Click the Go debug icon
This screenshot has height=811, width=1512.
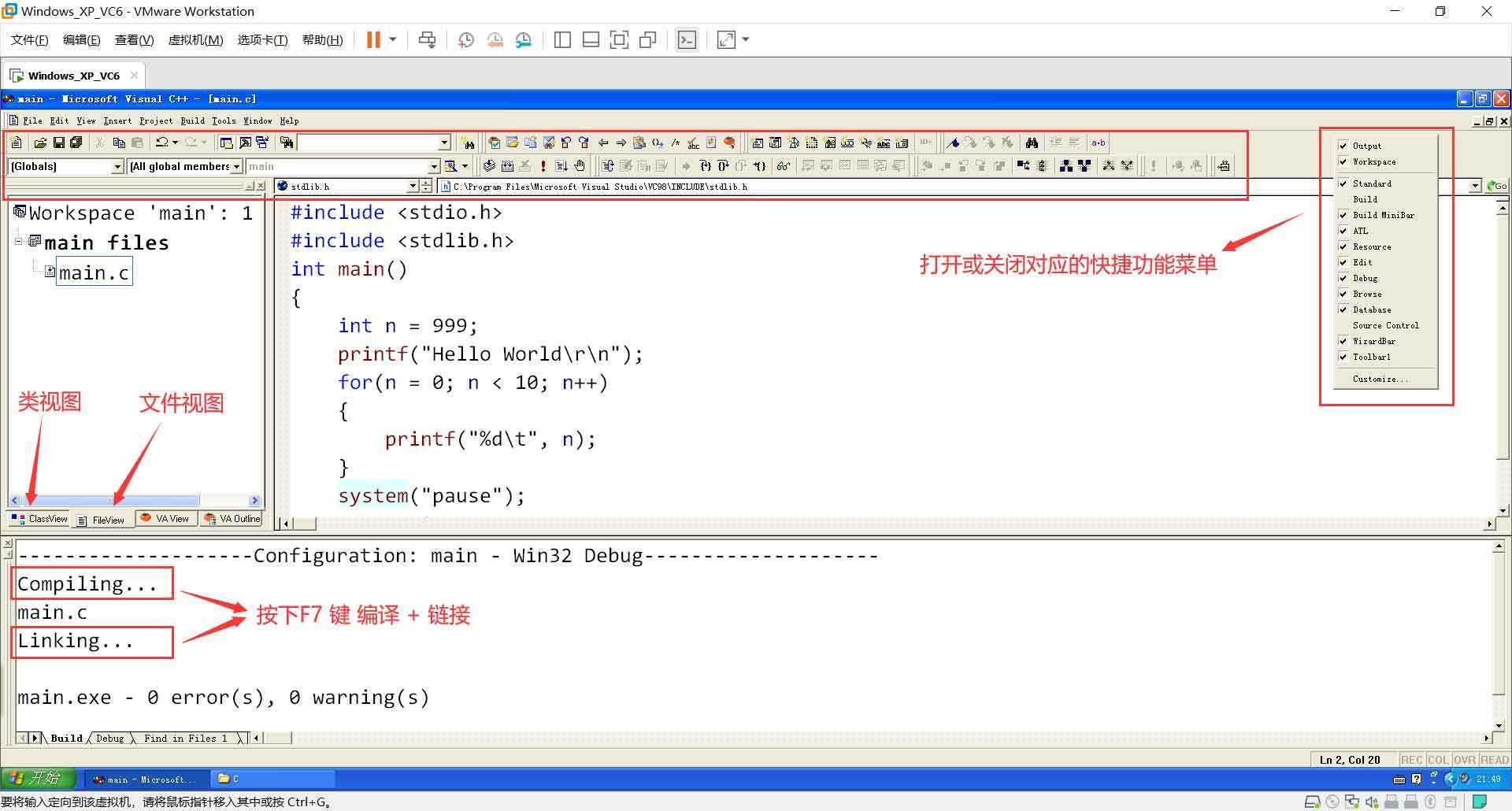[x=561, y=165]
